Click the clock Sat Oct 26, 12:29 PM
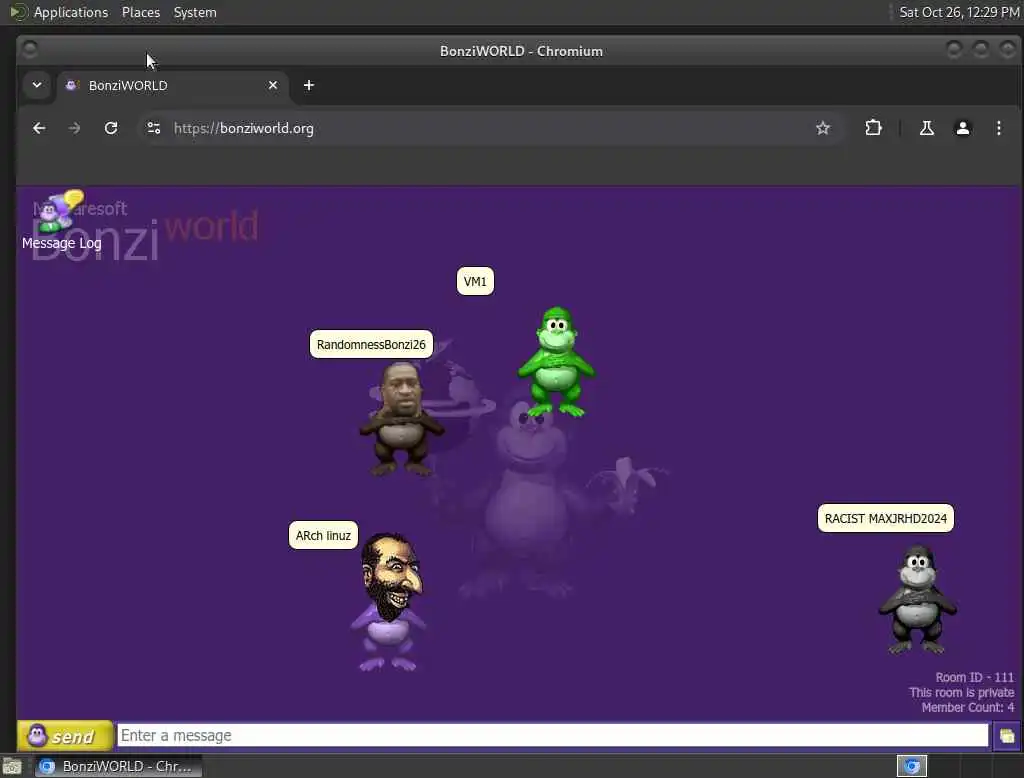 959,12
